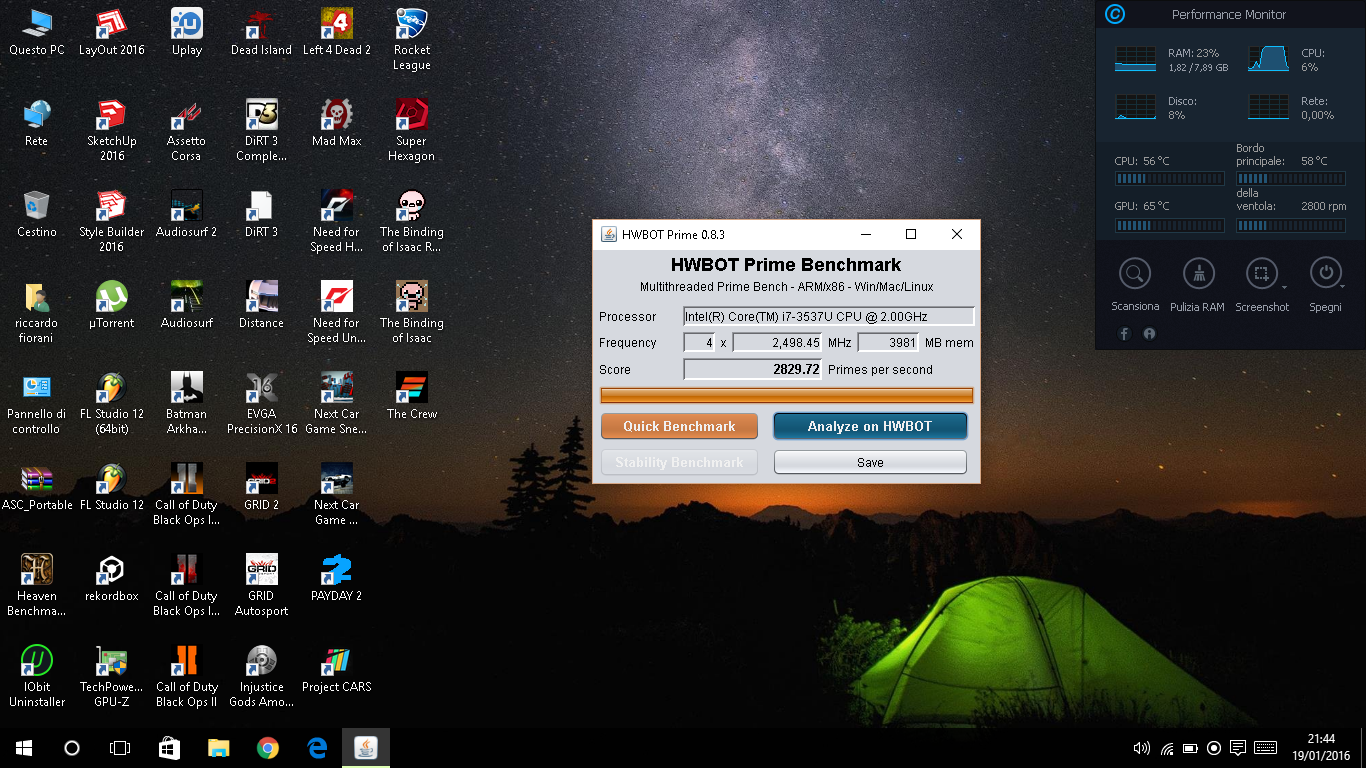Click the Spegni power icon
The width and height of the screenshot is (1366, 768).
pyautogui.click(x=1325, y=273)
